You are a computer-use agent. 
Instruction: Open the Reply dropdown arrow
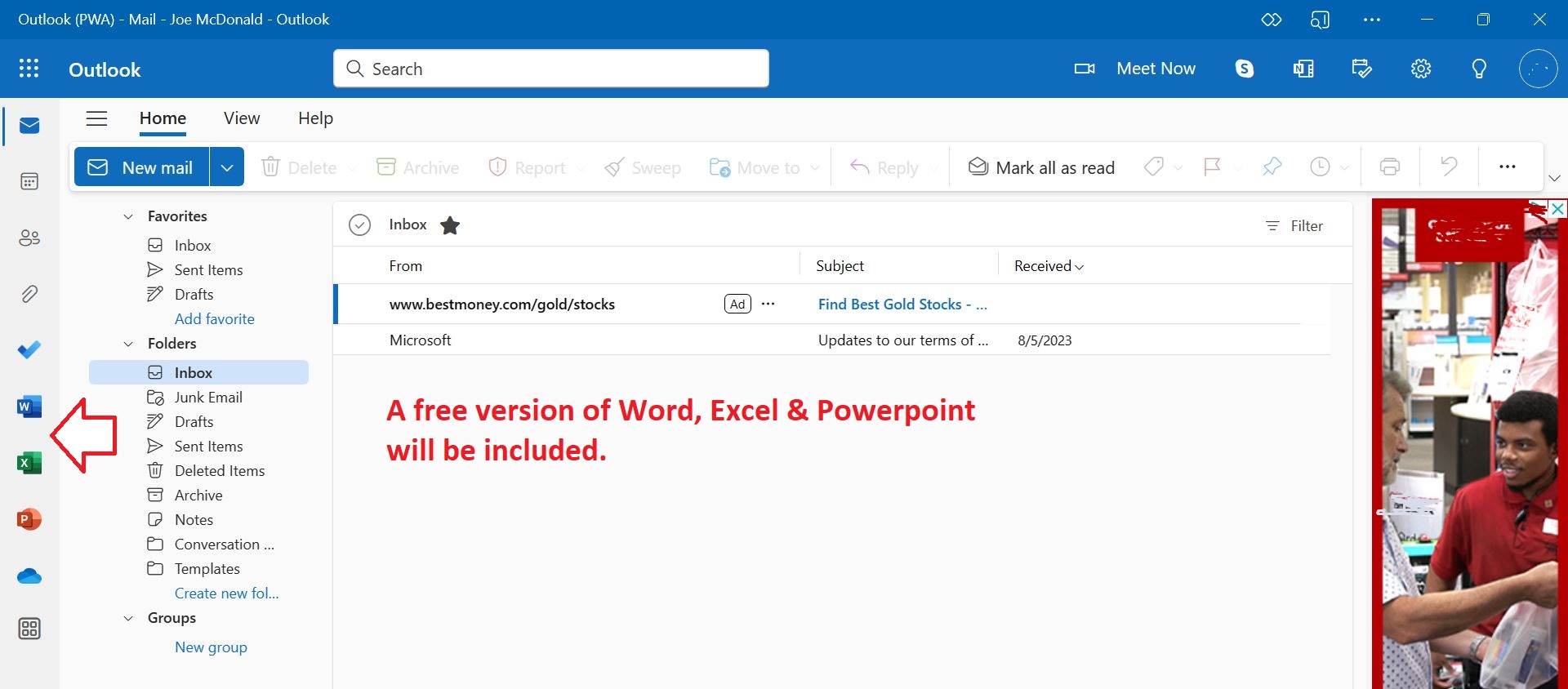click(933, 168)
